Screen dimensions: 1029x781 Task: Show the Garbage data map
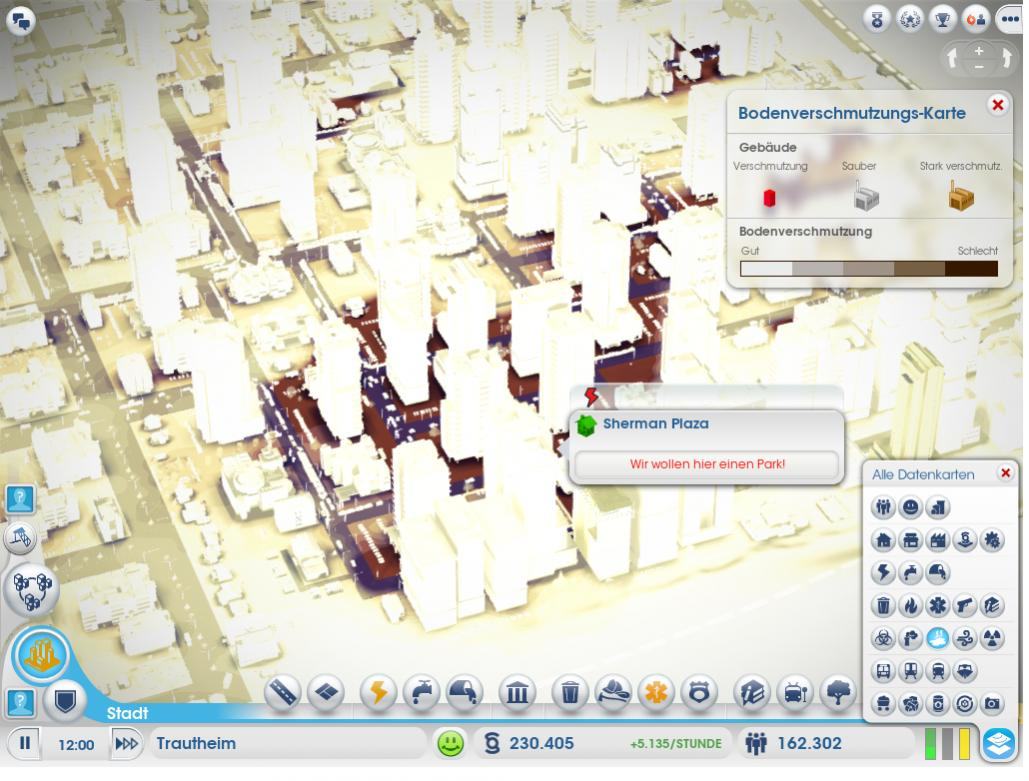(x=883, y=605)
